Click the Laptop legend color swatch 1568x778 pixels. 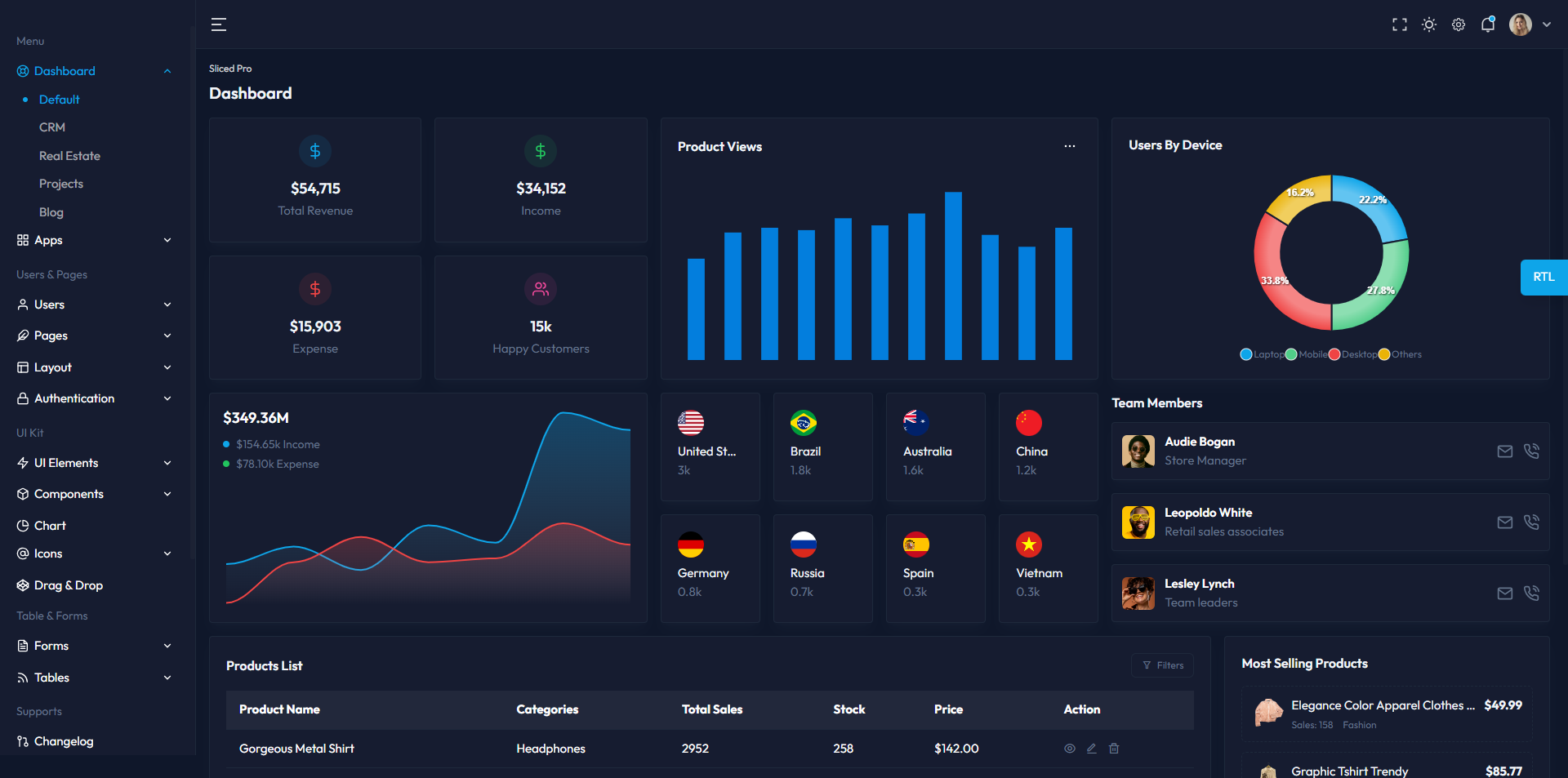coord(1245,354)
